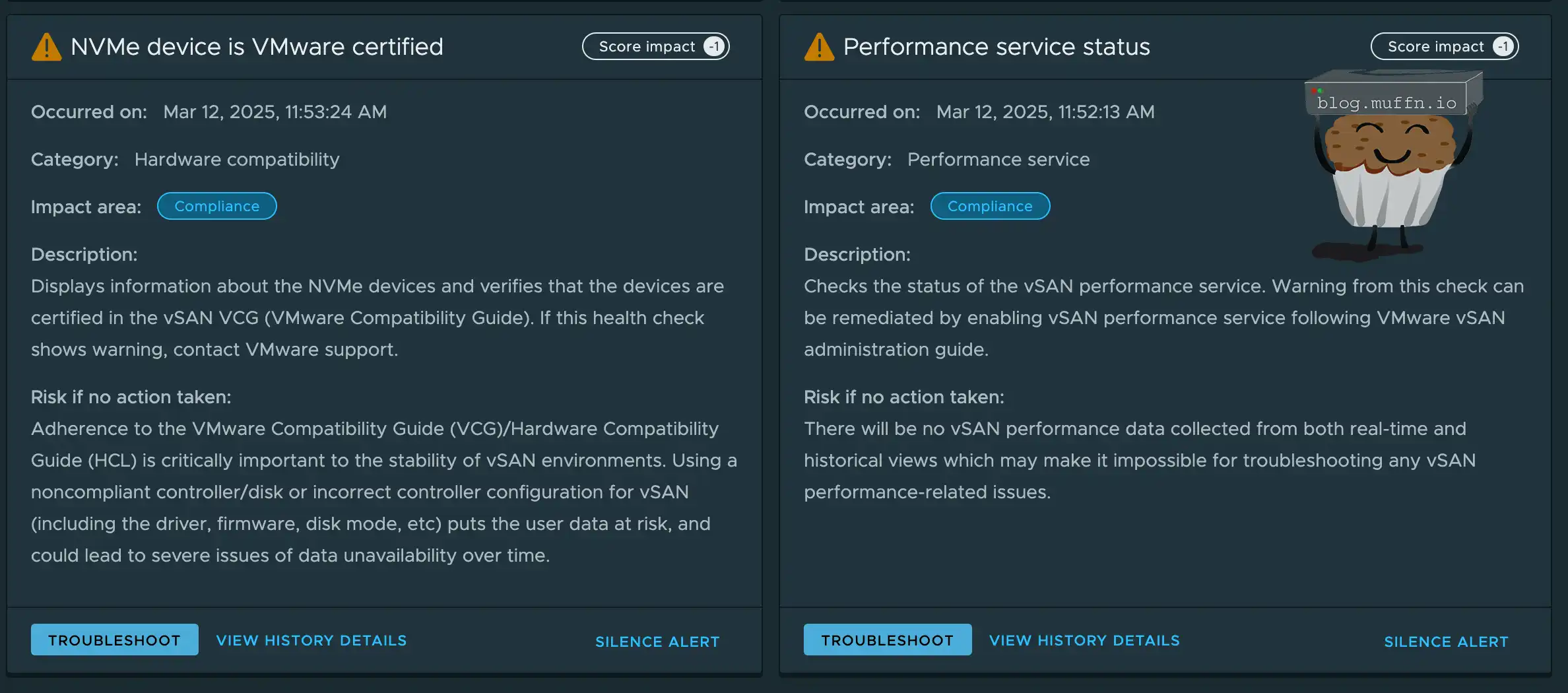Click Compliance tag on Performance card
This screenshot has height=693, width=1568.
pos(990,206)
